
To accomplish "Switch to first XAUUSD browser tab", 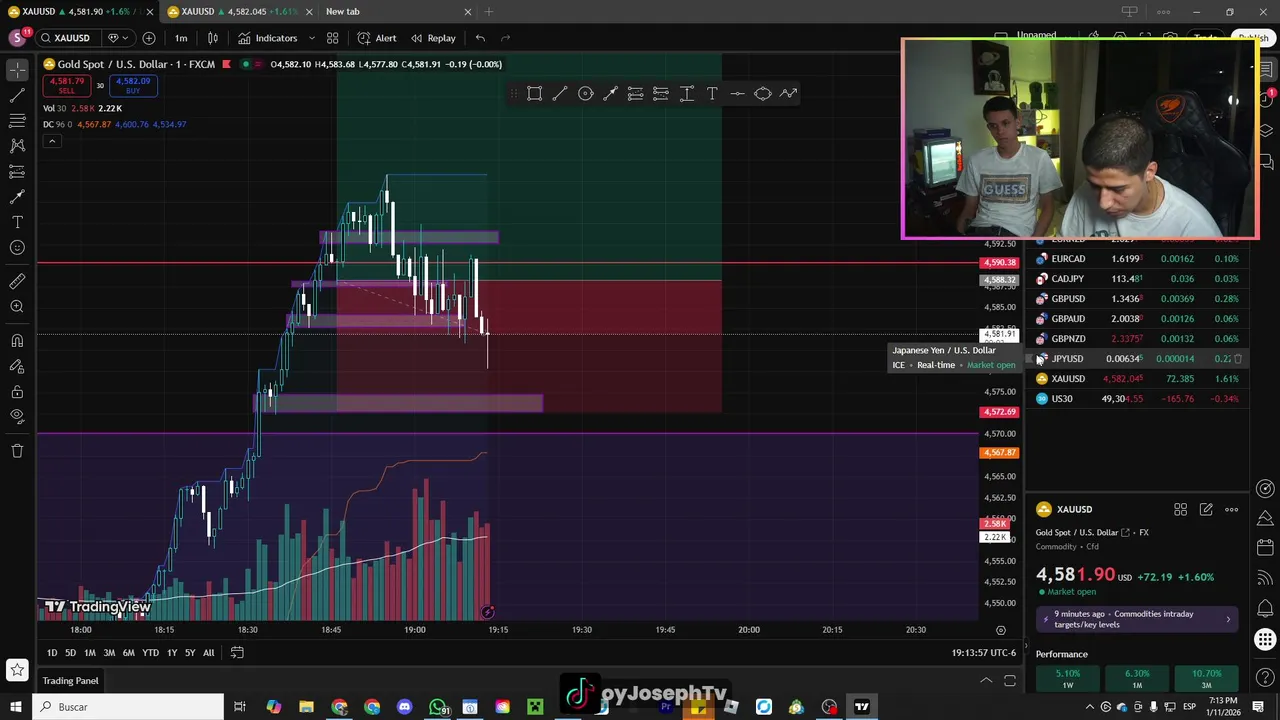I will point(80,11).
